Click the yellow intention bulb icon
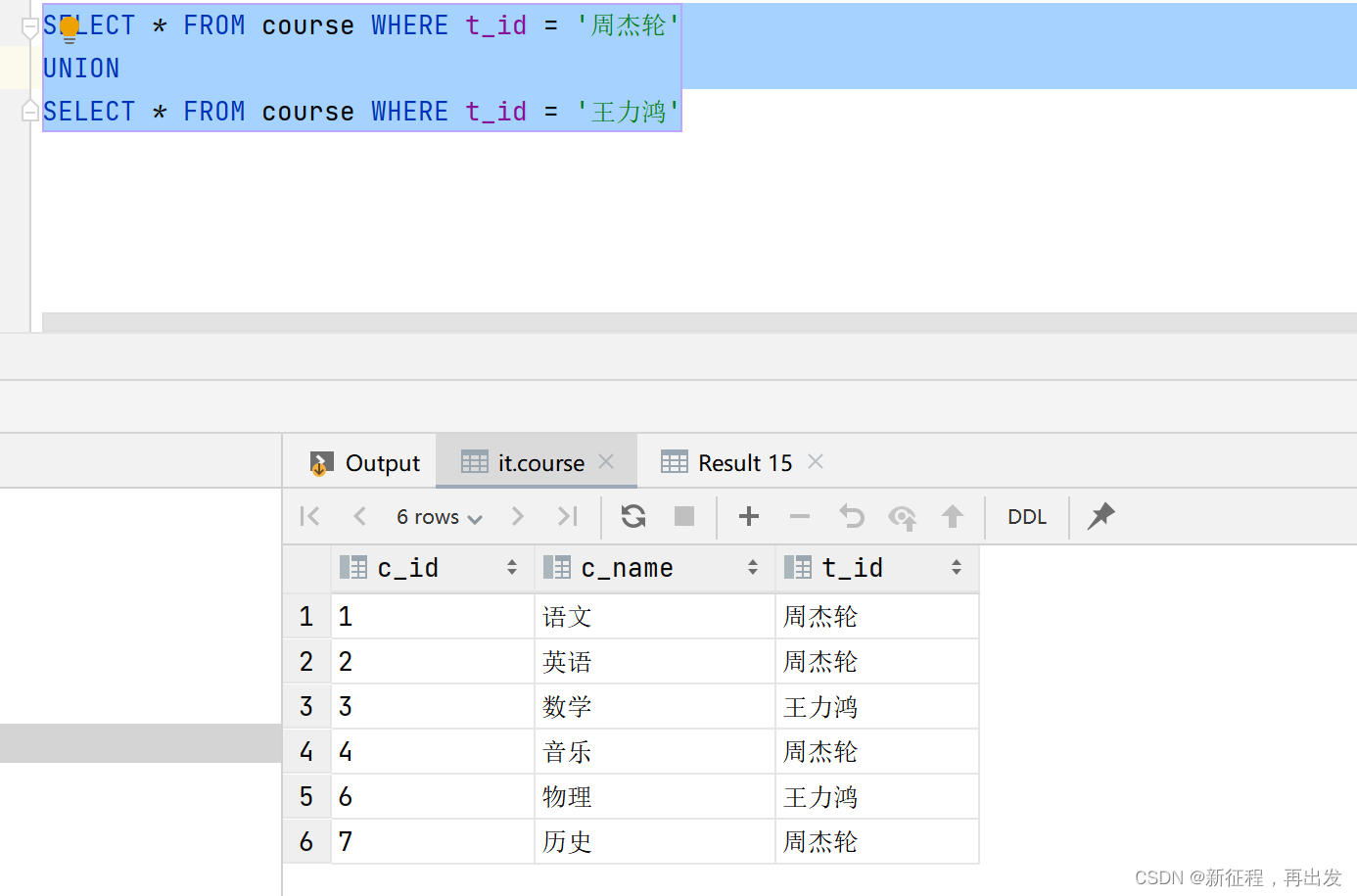1357x896 pixels. 70,29
